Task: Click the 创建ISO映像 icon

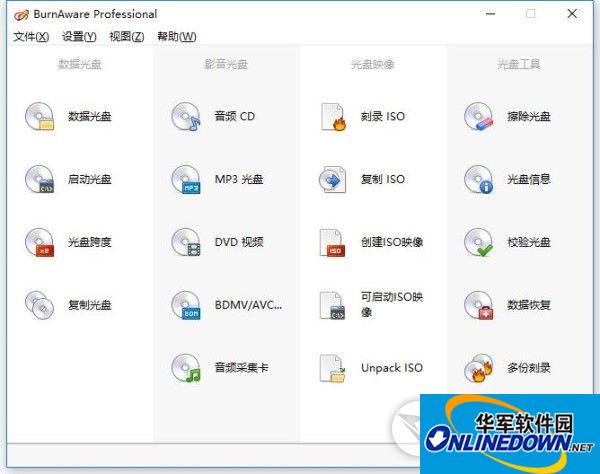Action: (x=332, y=242)
